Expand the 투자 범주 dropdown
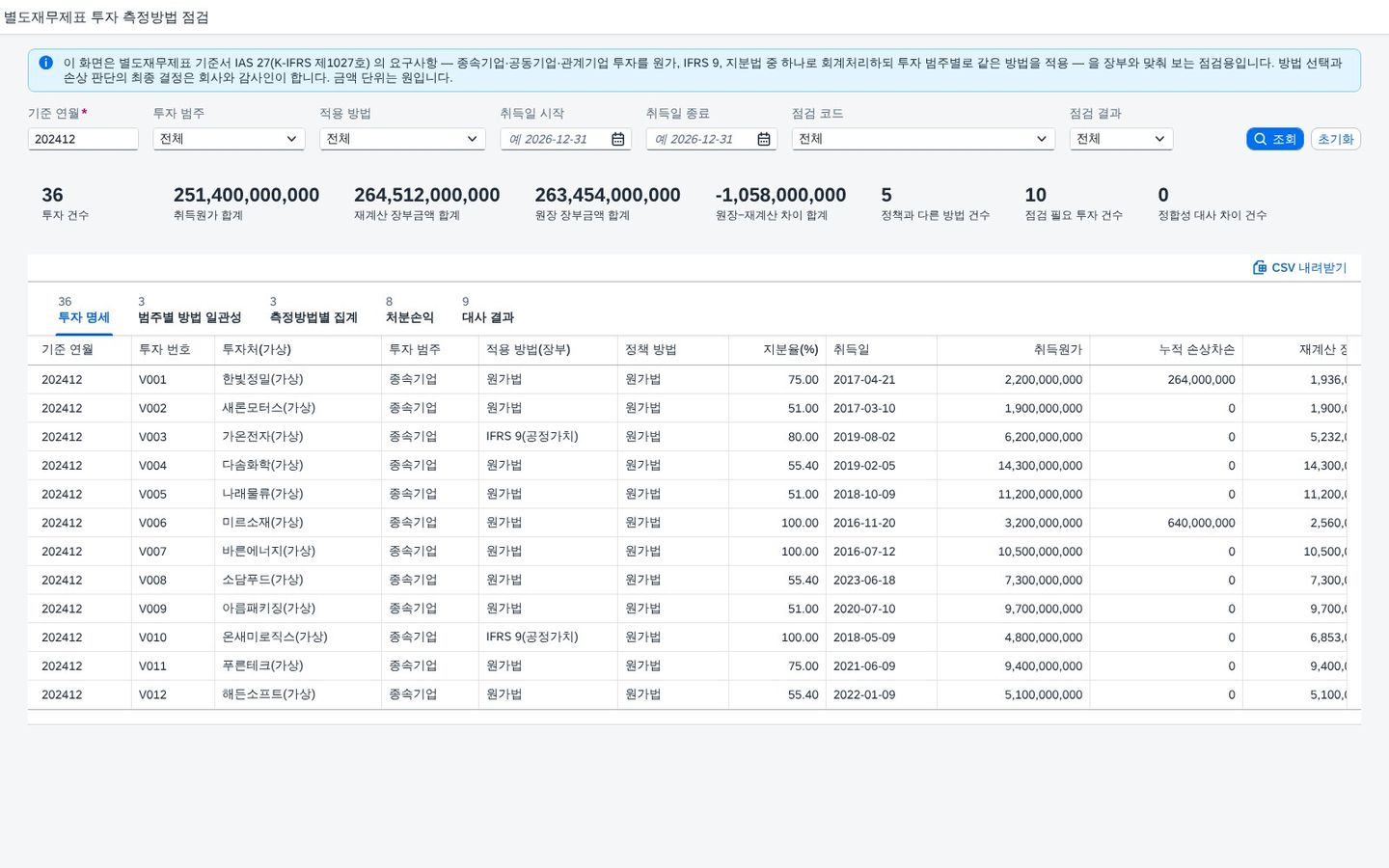This screenshot has width=1389, height=868. (230, 139)
